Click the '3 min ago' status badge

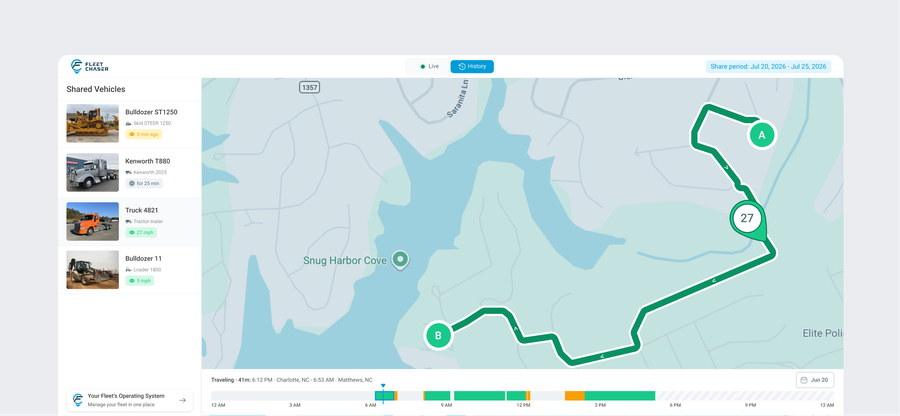click(143, 134)
